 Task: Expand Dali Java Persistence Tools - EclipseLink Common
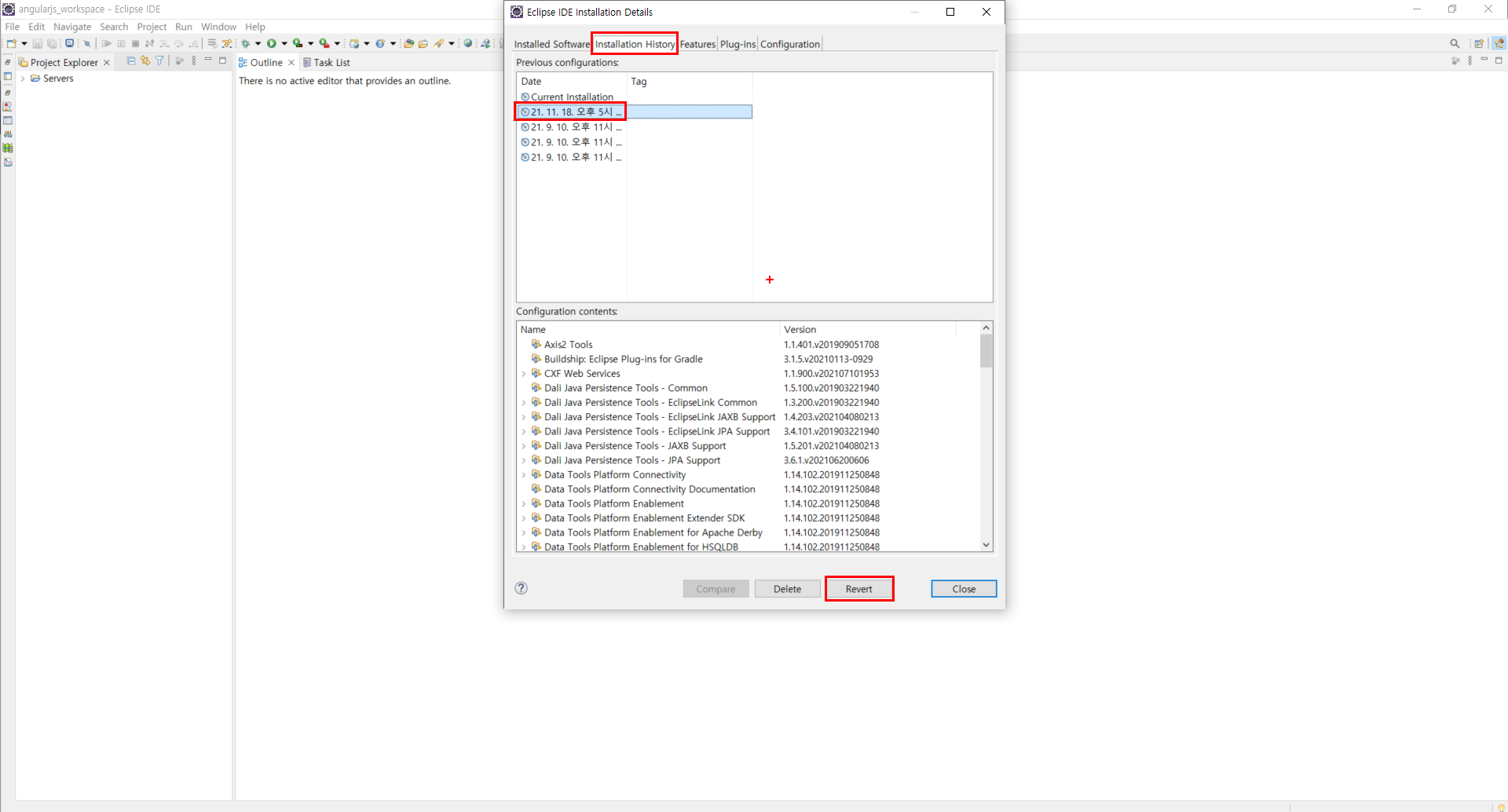[x=524, y=403]
